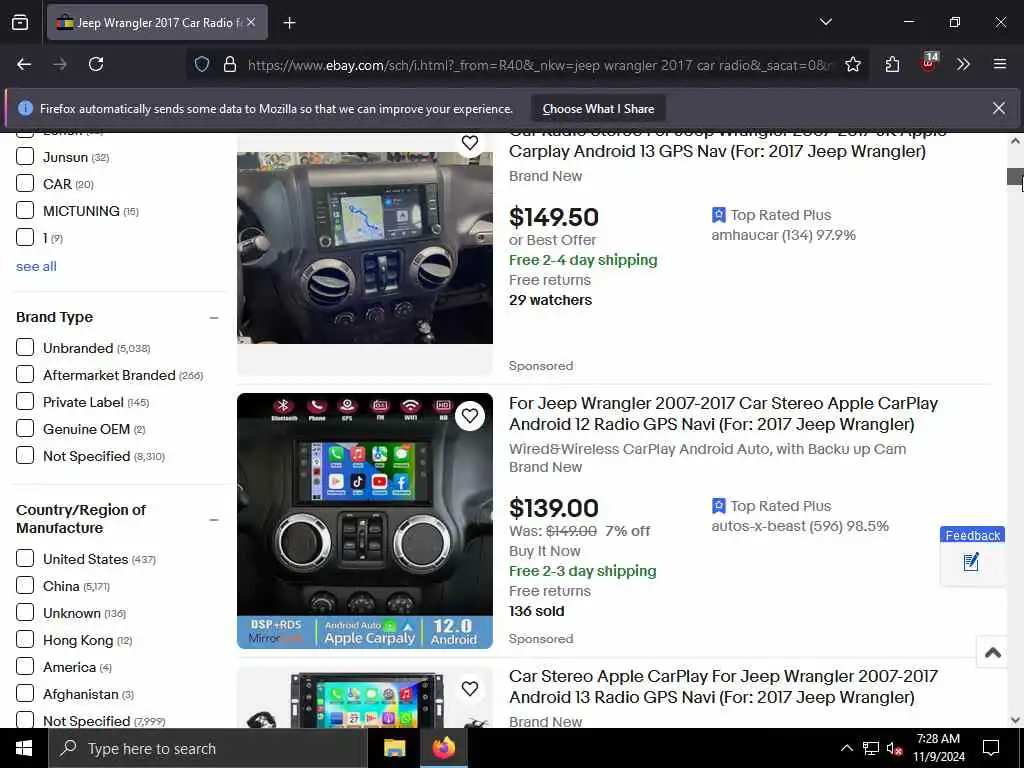Viewport: 1024px width, 768px height.
Task: Open the Extensions puzzle icon
Action: coord(892,64)
